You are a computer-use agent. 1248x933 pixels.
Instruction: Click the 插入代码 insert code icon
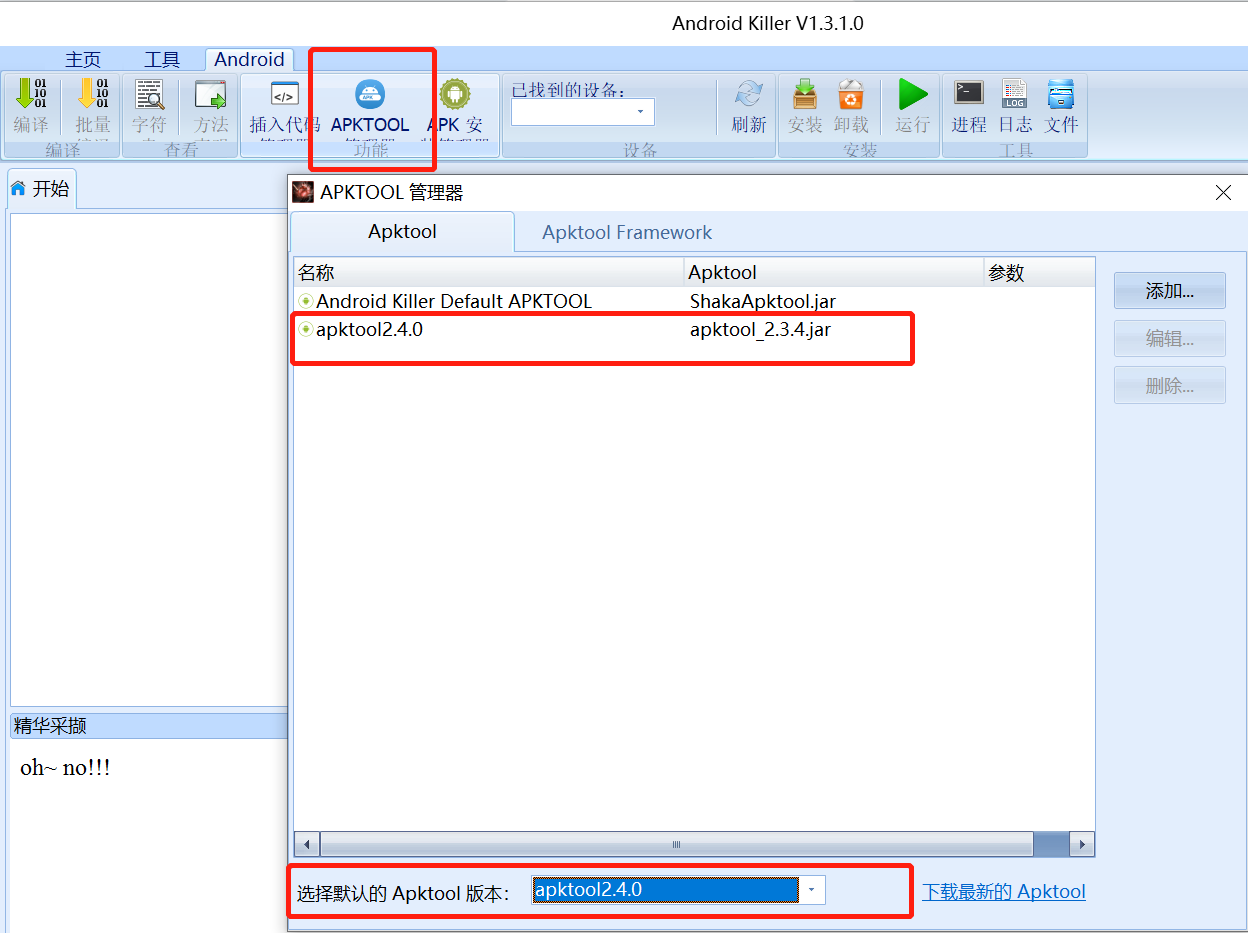coord(285,95)
